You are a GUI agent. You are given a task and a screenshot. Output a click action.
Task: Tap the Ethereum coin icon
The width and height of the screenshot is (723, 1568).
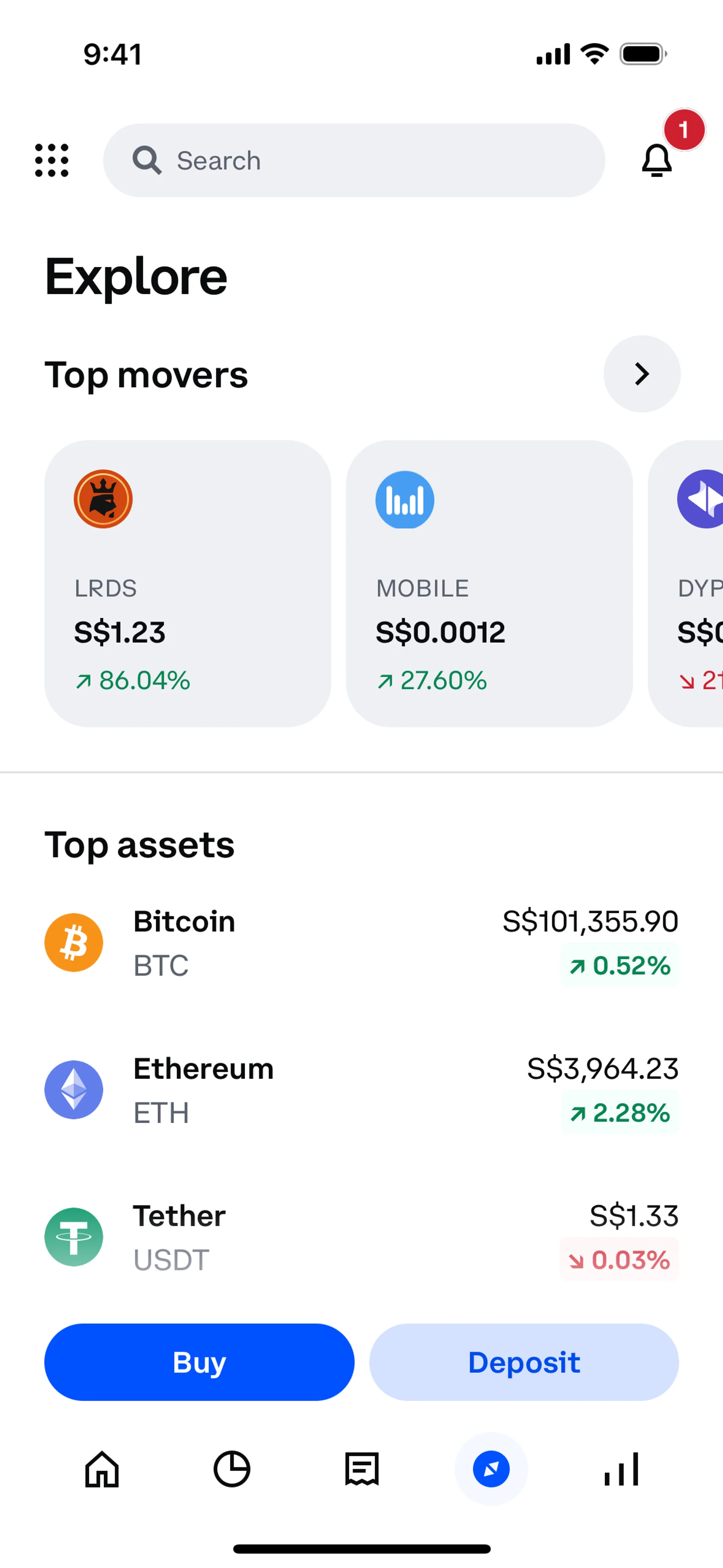click(x=74, y=1090)
